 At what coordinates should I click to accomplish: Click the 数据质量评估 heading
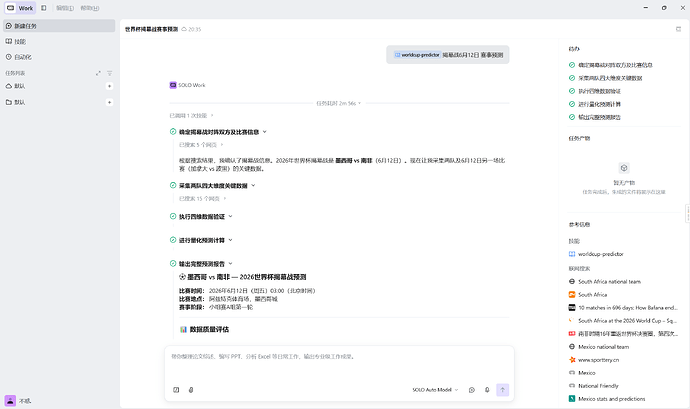205,329
